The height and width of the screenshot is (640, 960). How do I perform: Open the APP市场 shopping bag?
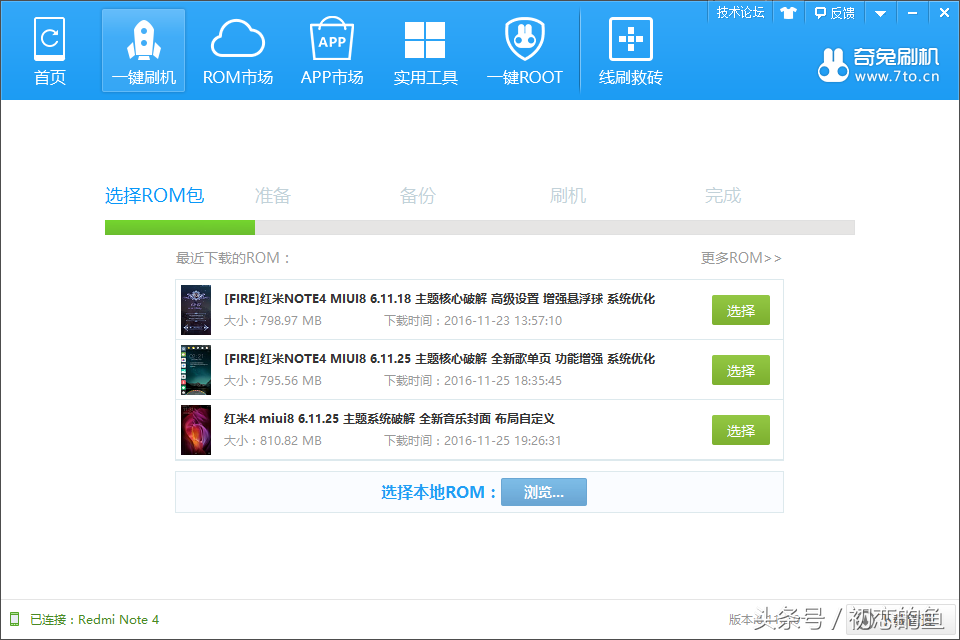332,51
